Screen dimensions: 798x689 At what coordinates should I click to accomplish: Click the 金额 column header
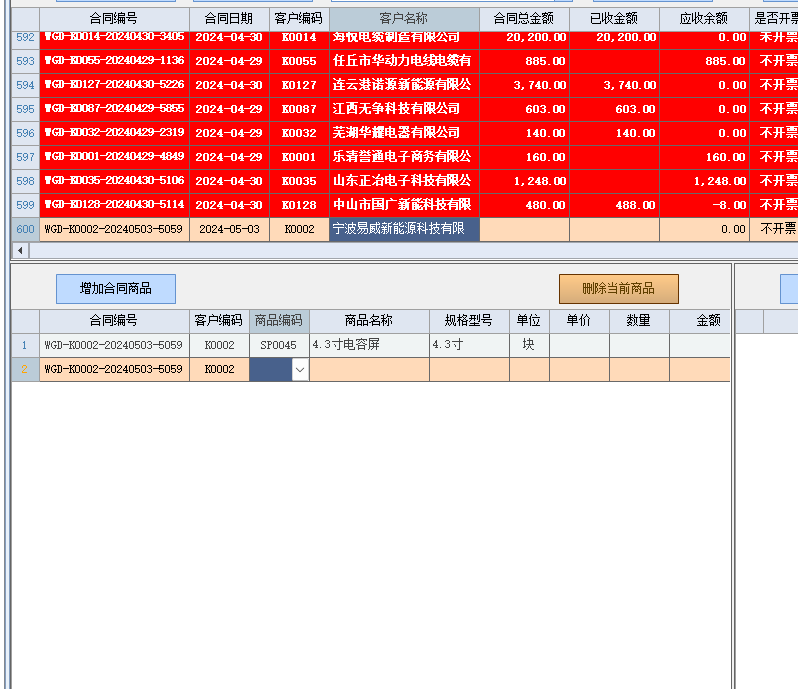pyautogui.click(x=700, y=321)
